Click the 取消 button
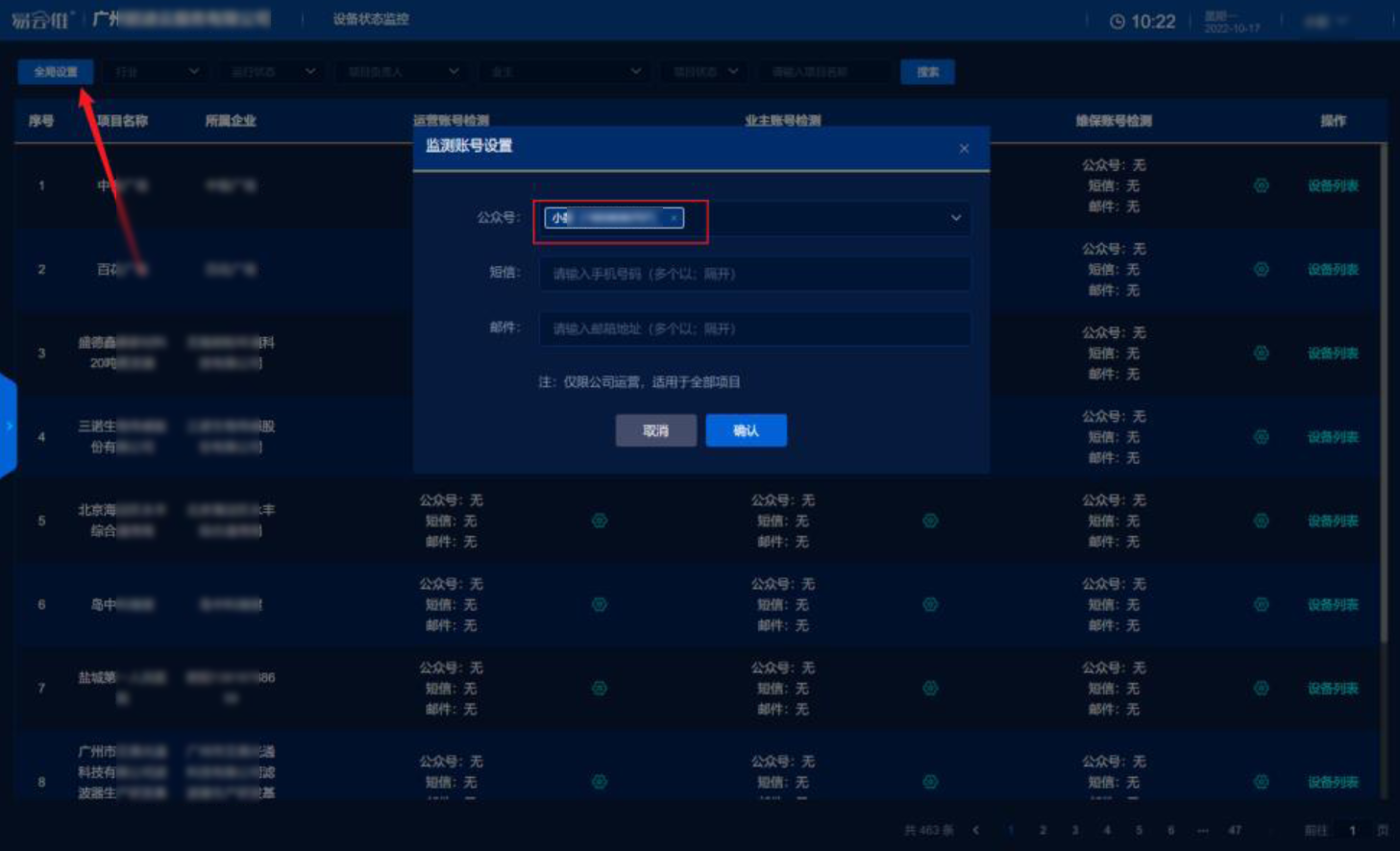 655,430
